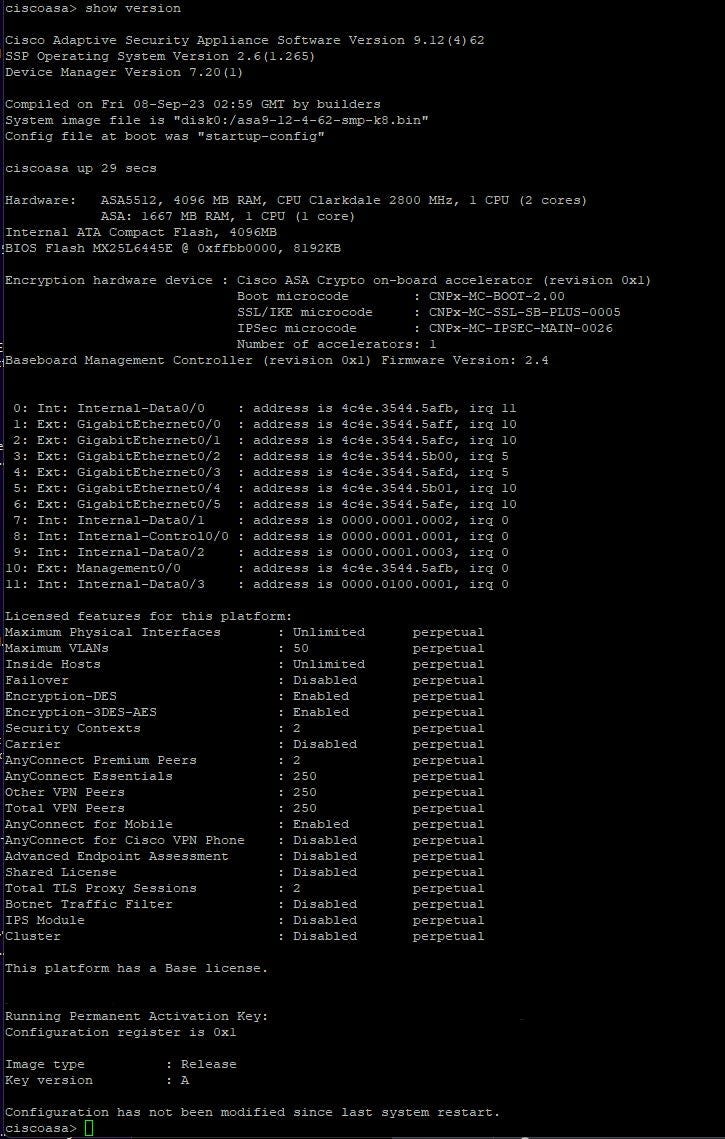Select 'Key version : A' line
The width and height of the screenshot is (725, 1139).
pos(97,1079)
